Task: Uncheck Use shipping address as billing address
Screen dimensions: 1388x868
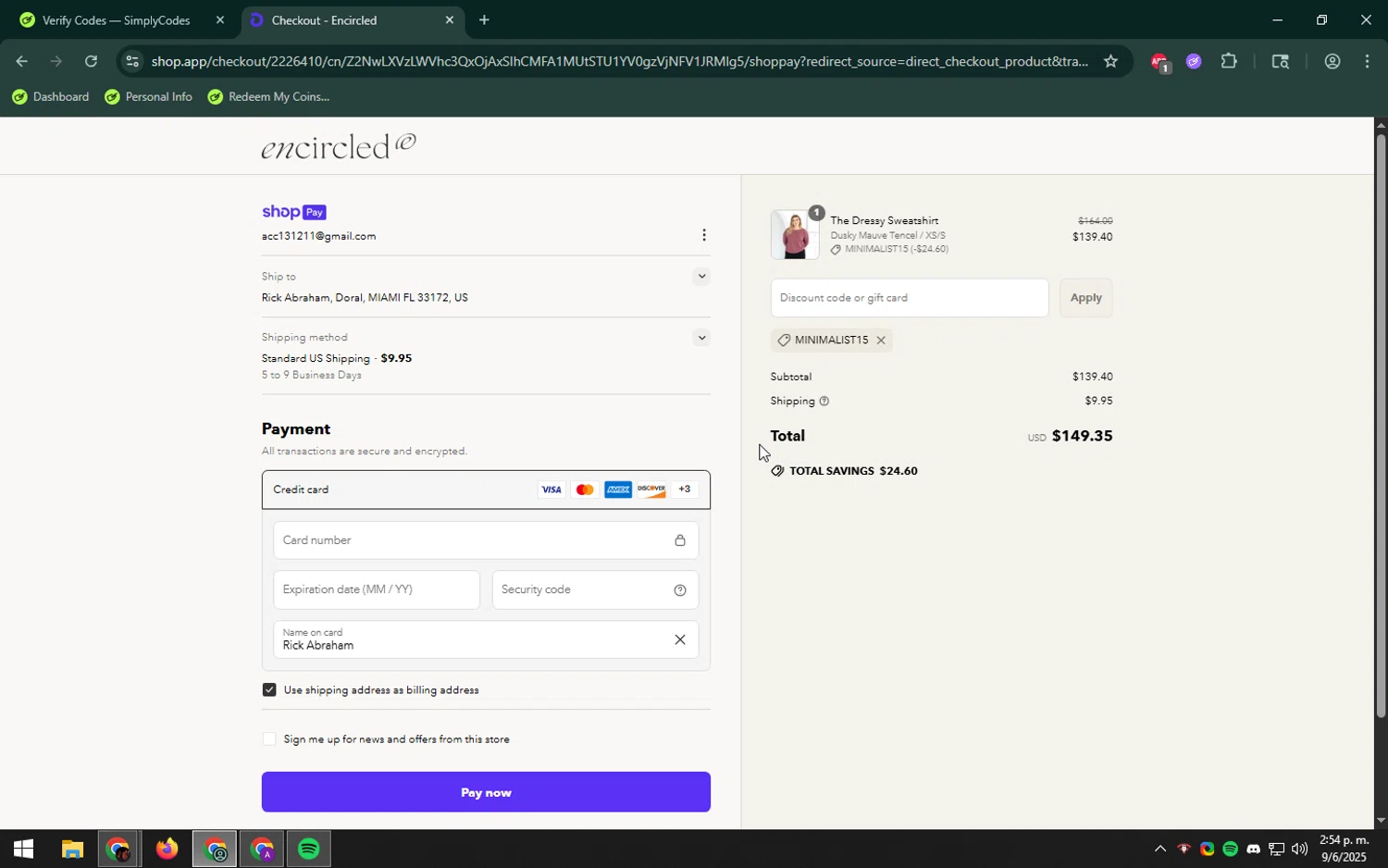Action: point(269,689)
